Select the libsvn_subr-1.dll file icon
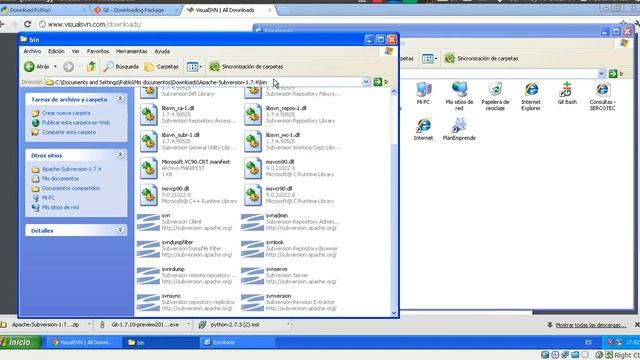 (x=149, y=142)
